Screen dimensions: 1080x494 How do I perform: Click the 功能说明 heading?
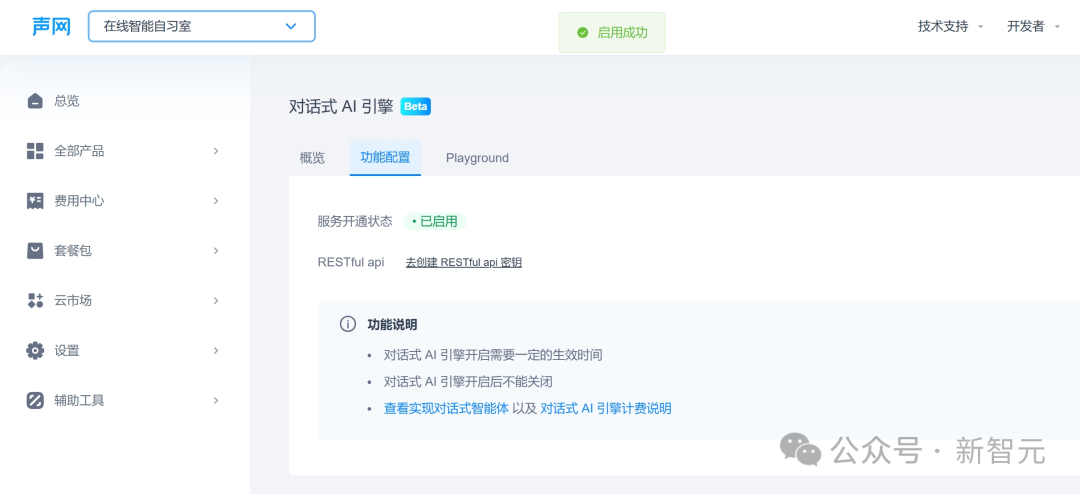click(392, 325)
